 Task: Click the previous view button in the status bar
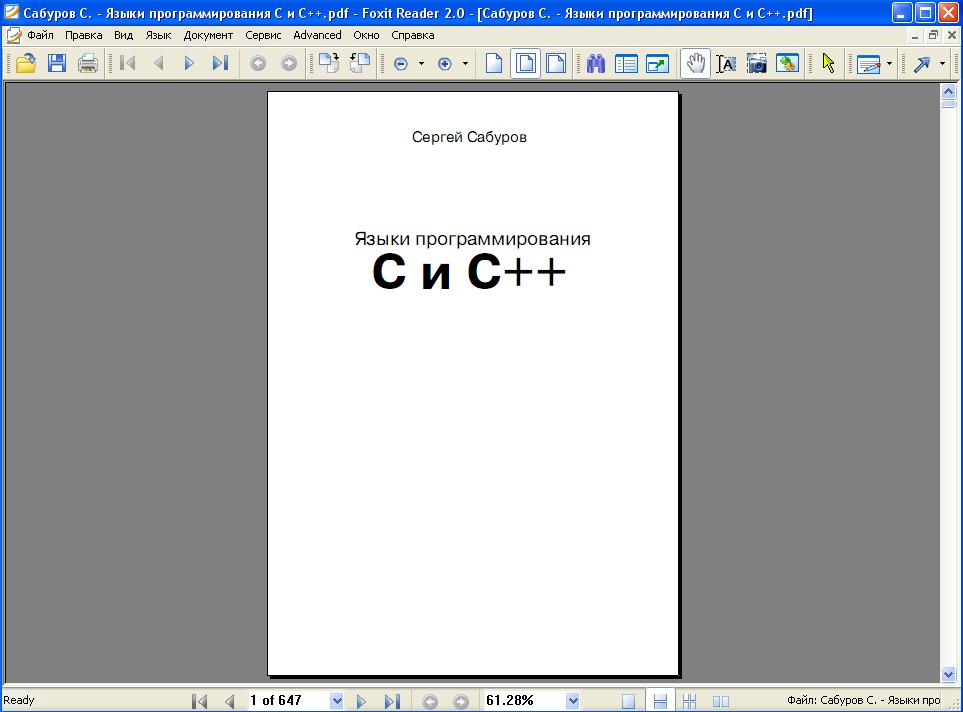click(430, 701)
